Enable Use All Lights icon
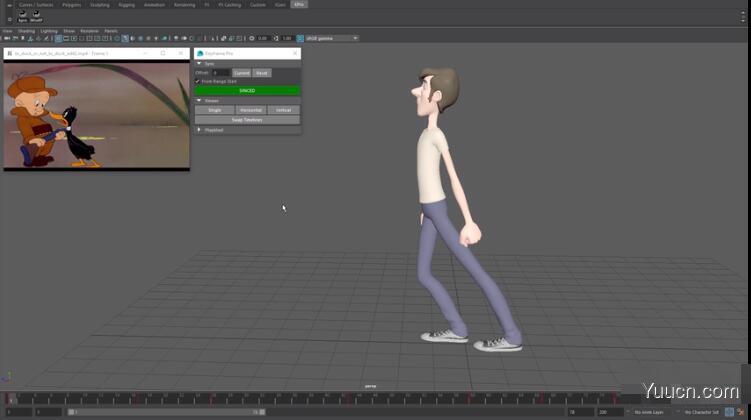Screen dimensions: 751x420 click(156, 38)
